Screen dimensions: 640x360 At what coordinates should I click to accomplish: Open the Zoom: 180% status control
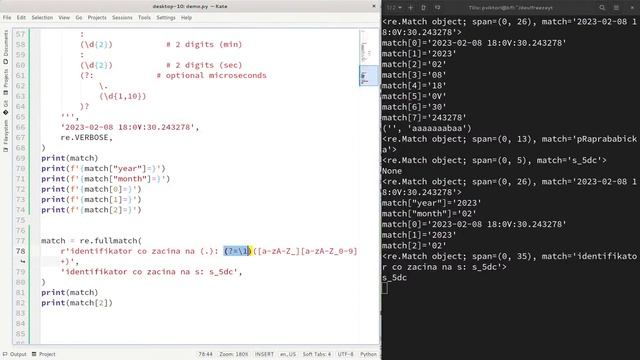233,354
